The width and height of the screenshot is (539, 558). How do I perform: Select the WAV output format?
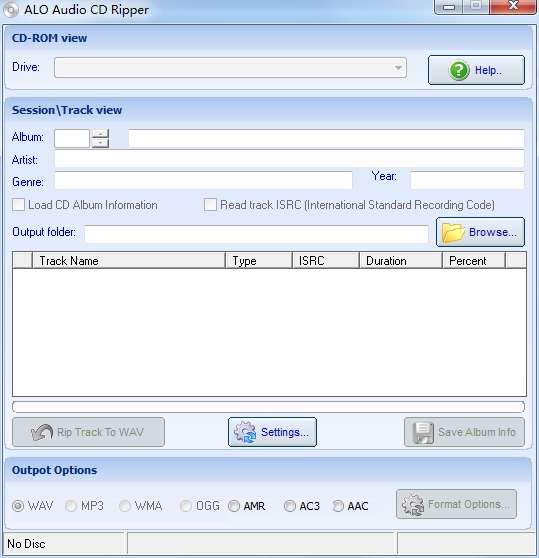point(18,506)
